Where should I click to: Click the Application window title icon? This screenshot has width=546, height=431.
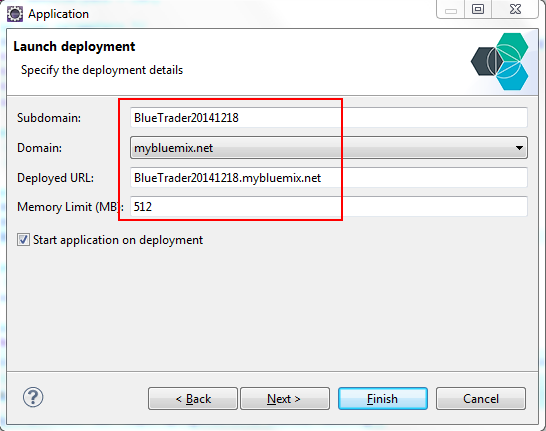[x=15, y=14]
